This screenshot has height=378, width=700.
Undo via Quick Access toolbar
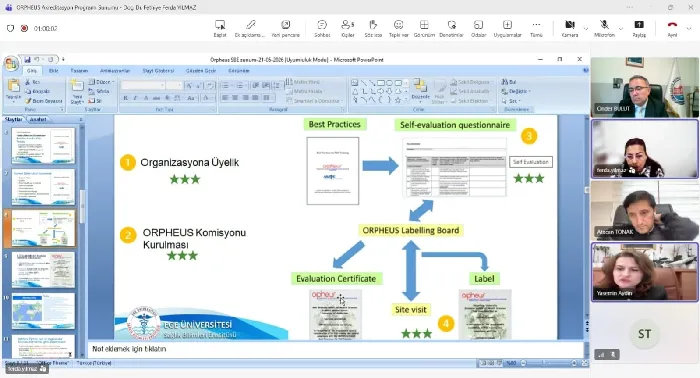point(37,59)
